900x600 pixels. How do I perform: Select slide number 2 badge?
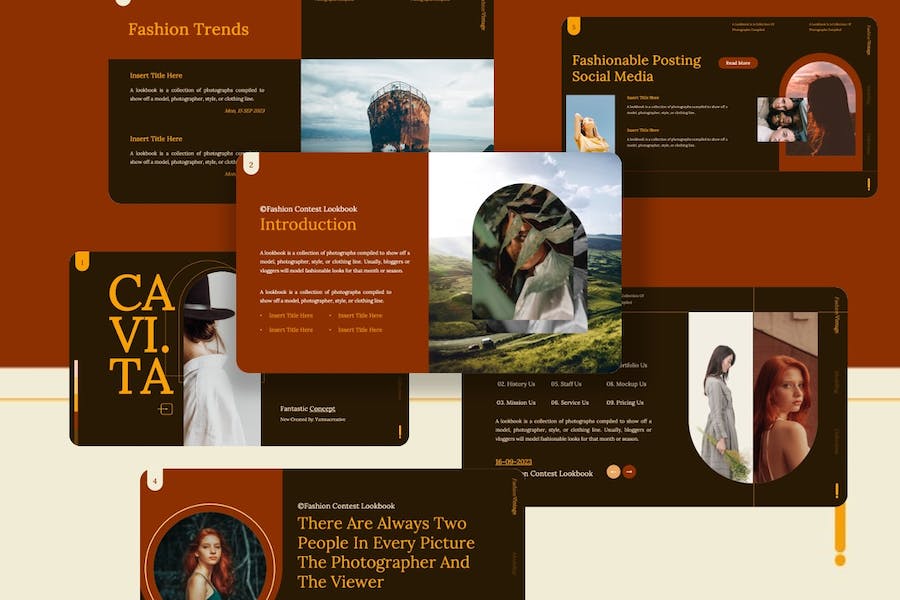251,164
